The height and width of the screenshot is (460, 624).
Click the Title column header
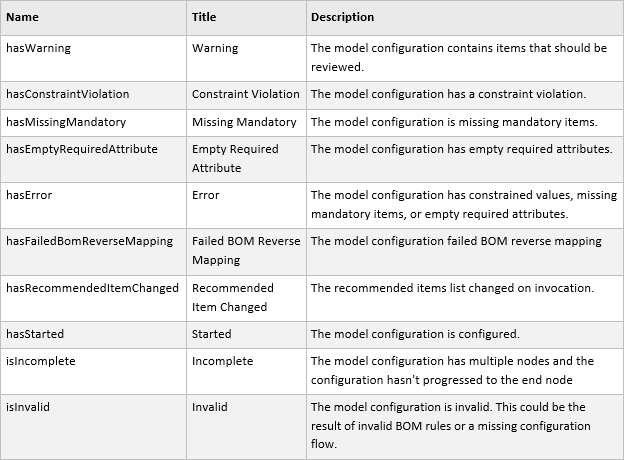(204, 17)
